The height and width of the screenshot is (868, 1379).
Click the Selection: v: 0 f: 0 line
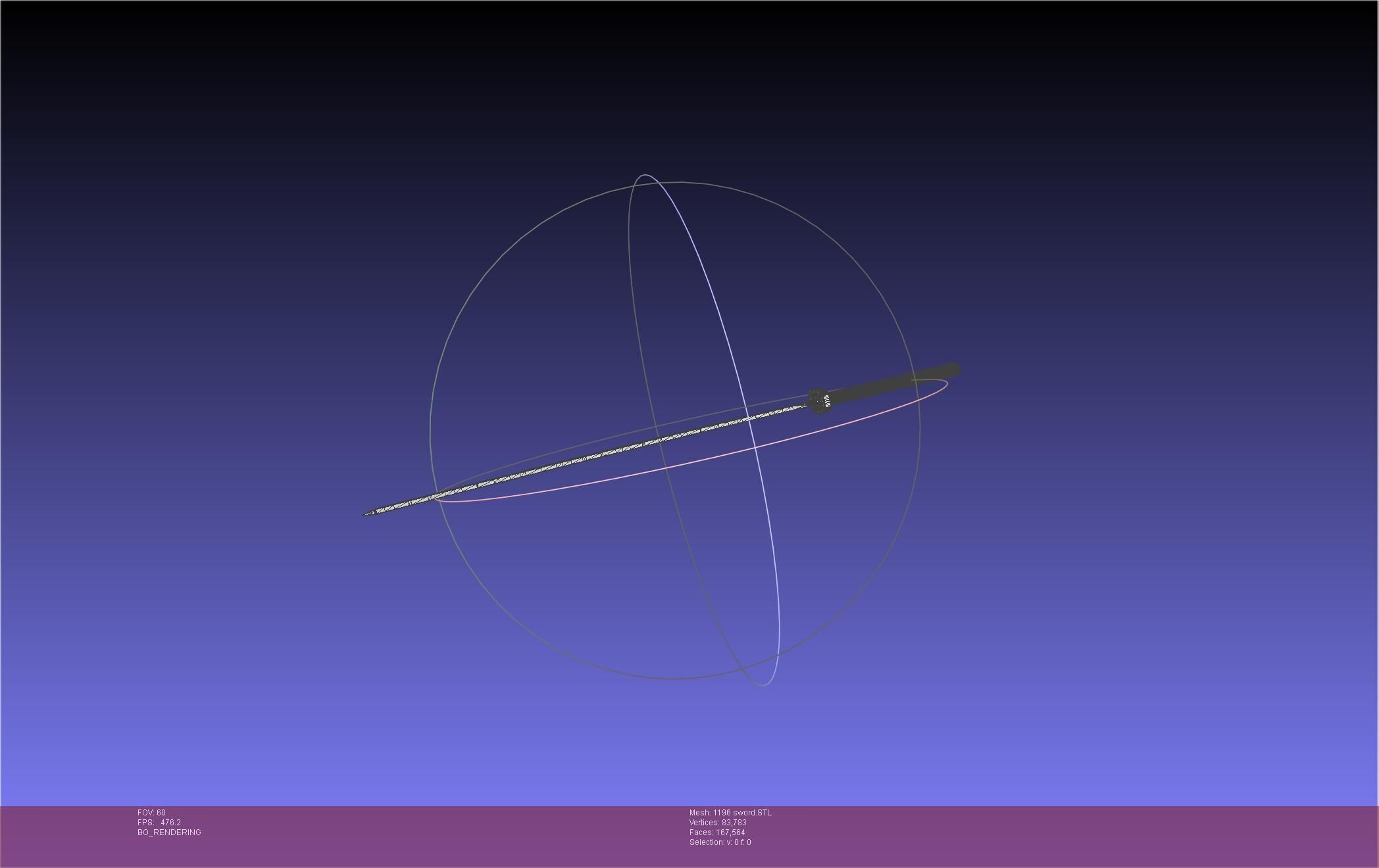[x=720, y=842]
